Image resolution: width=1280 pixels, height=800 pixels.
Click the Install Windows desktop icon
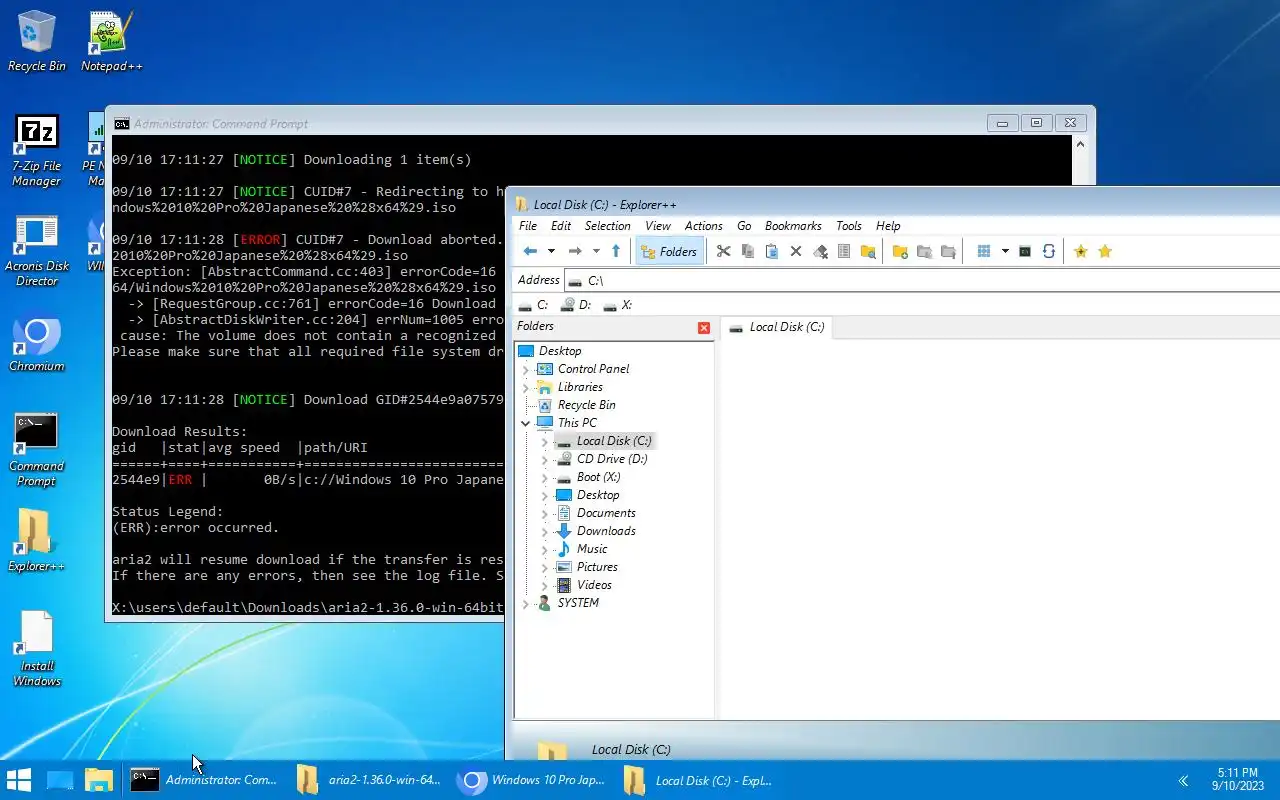(x=37, y=649)
